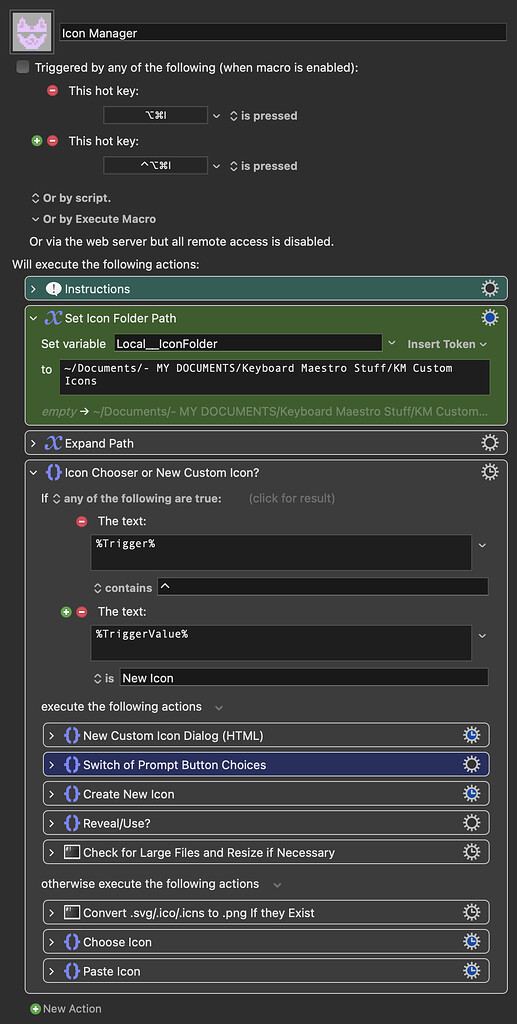Open gear menu of Create New Icon

(x=471, y=794)
